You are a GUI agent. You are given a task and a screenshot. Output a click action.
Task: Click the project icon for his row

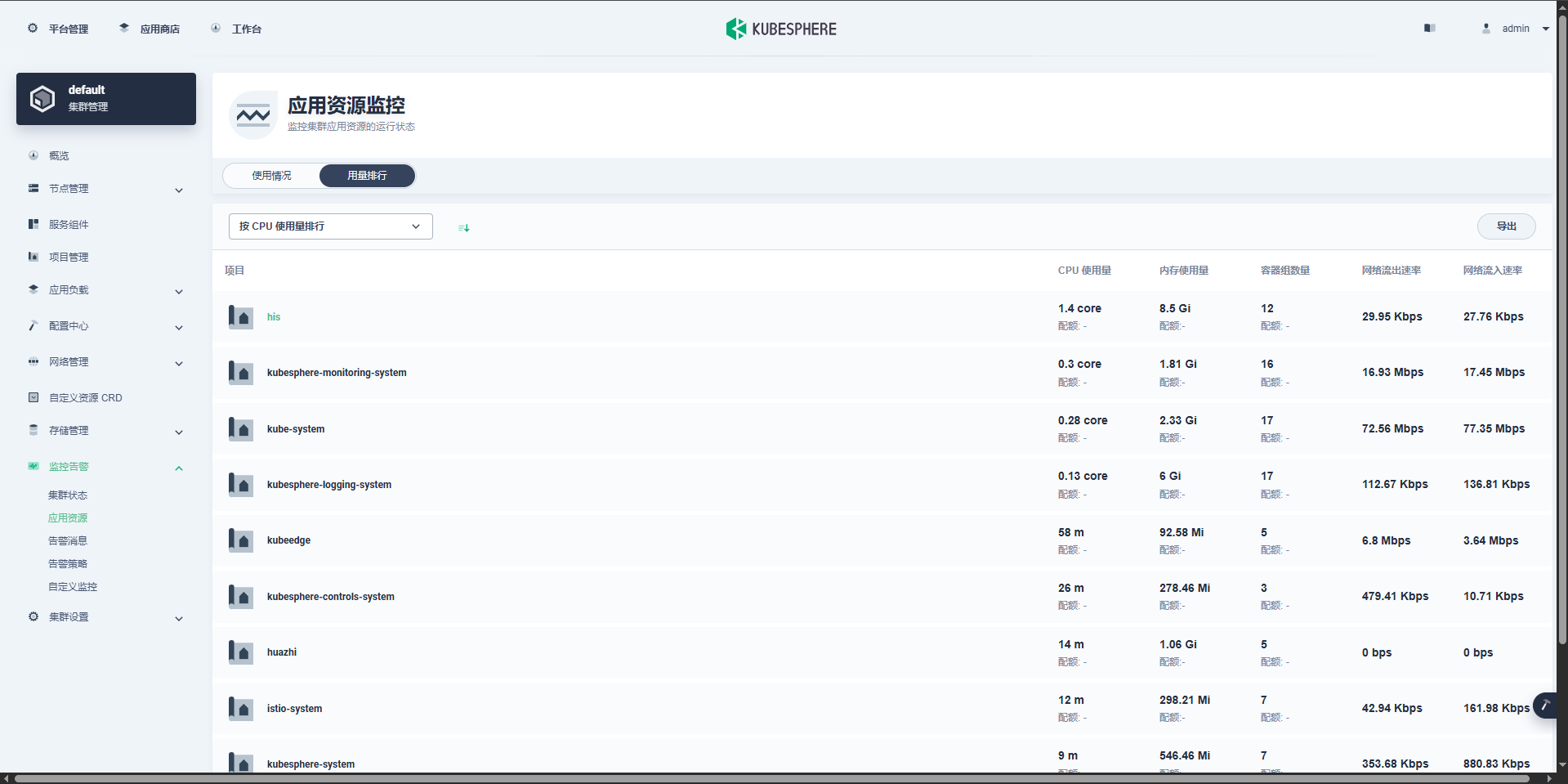pyautogui.click(x=241, y=316)
